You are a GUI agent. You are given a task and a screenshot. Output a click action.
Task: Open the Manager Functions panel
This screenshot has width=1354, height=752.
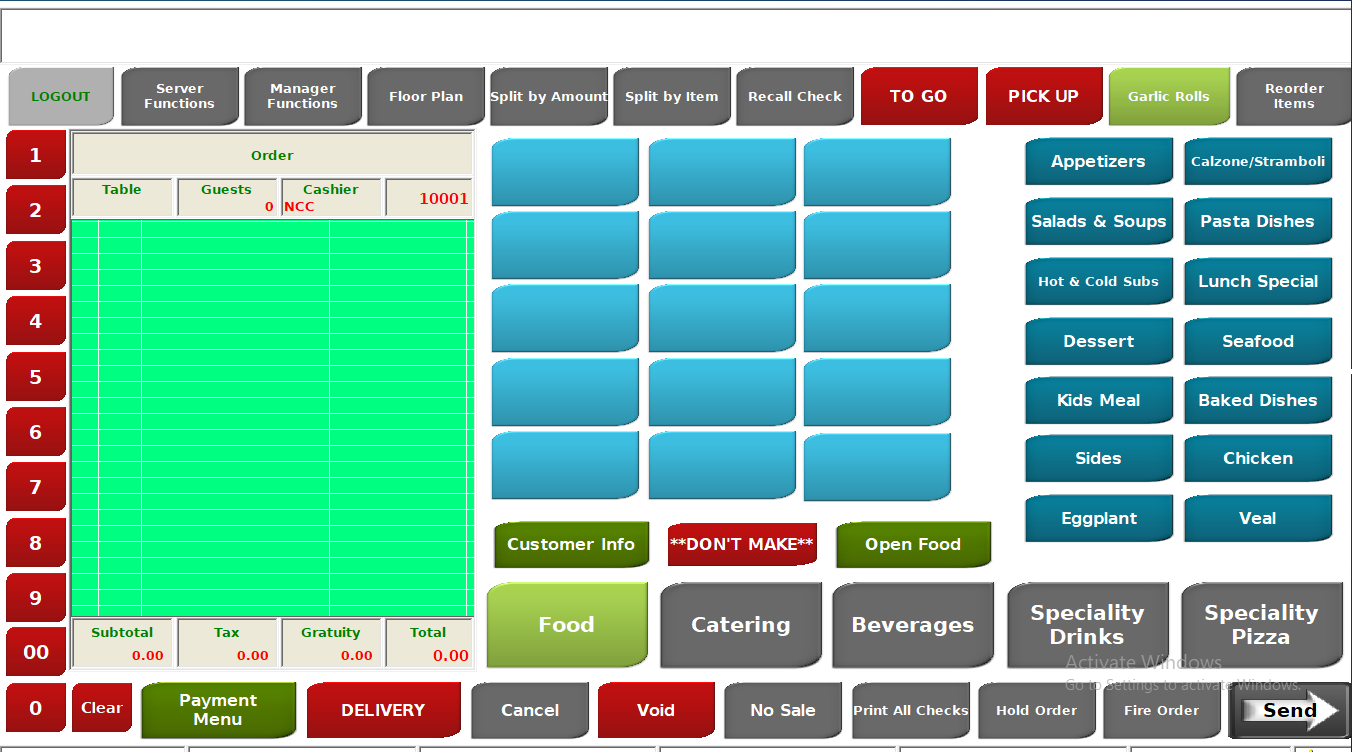coord(303,96)
